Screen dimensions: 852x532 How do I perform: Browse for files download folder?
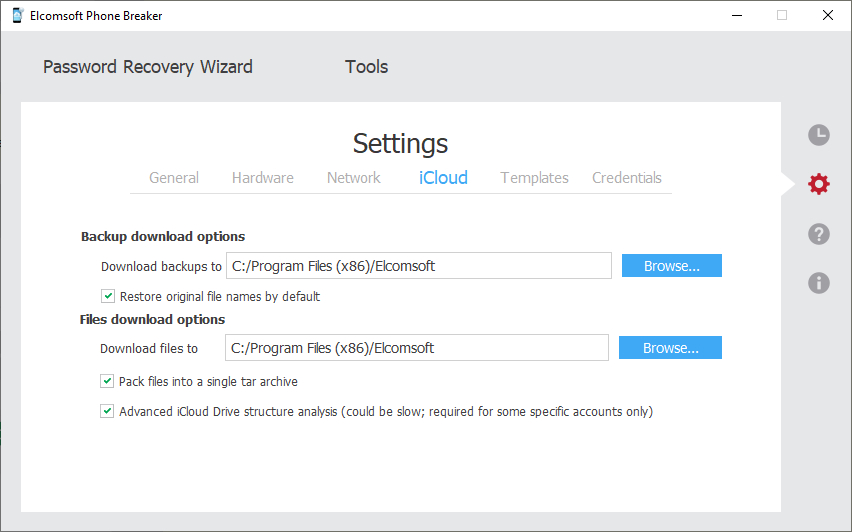click(x=670, y=348)
